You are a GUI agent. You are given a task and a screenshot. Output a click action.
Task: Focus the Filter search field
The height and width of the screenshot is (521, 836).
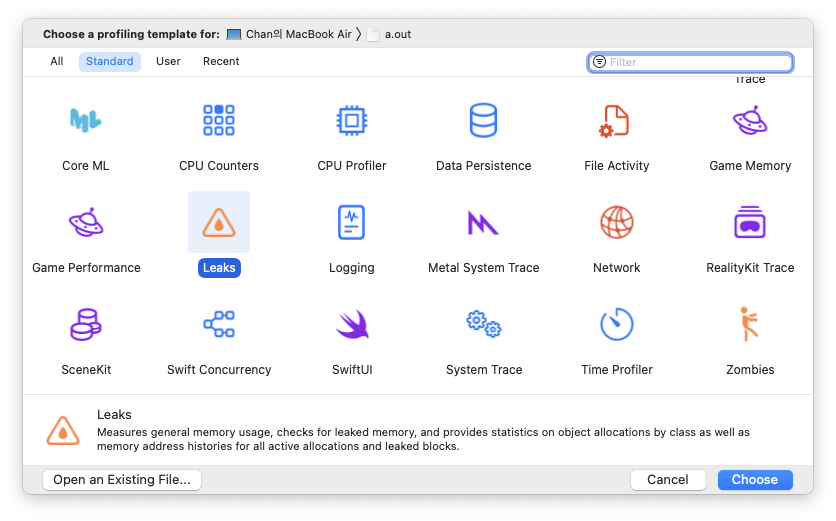point(690,62)
